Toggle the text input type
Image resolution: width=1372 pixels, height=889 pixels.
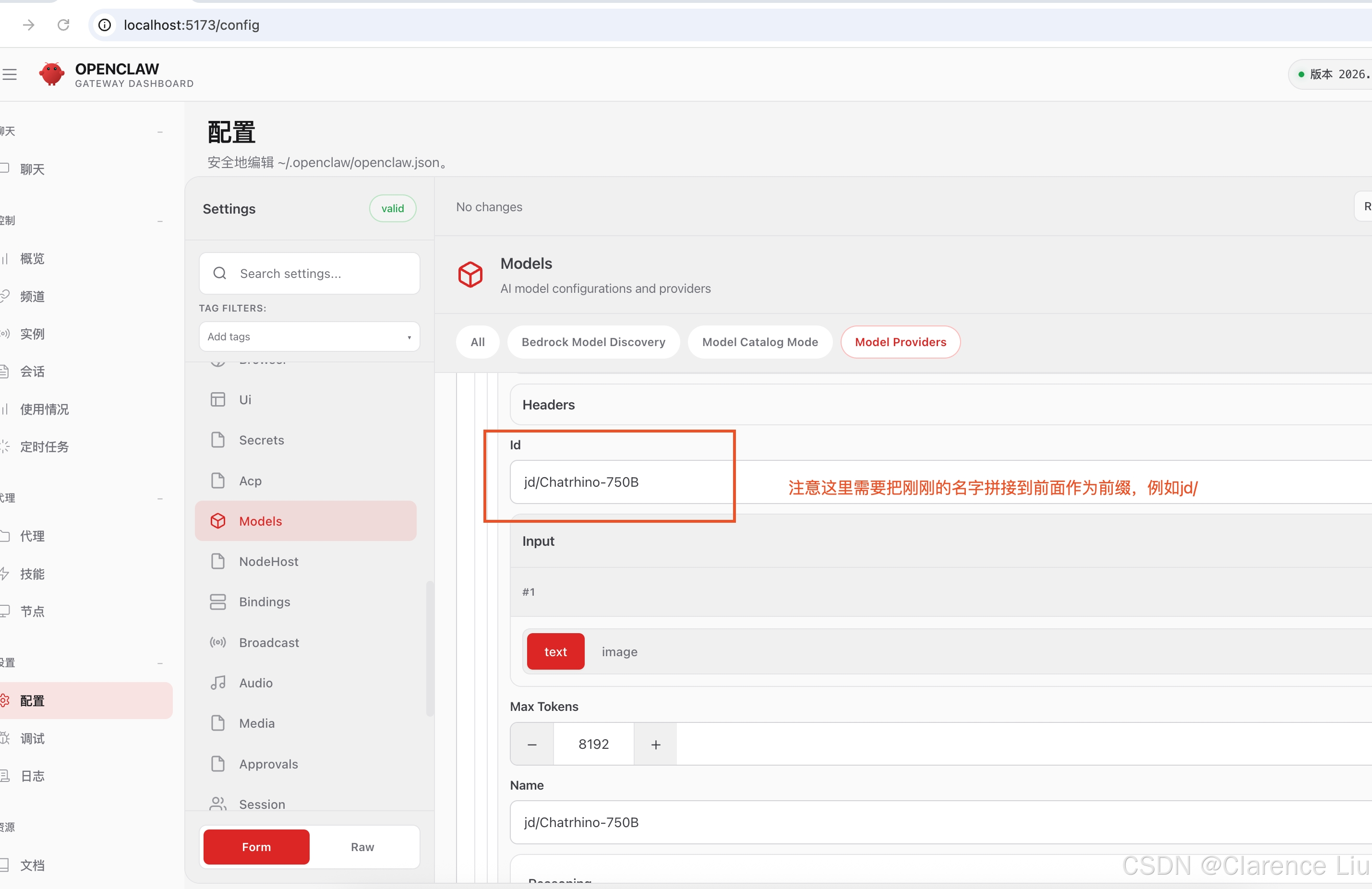(555, 651)
